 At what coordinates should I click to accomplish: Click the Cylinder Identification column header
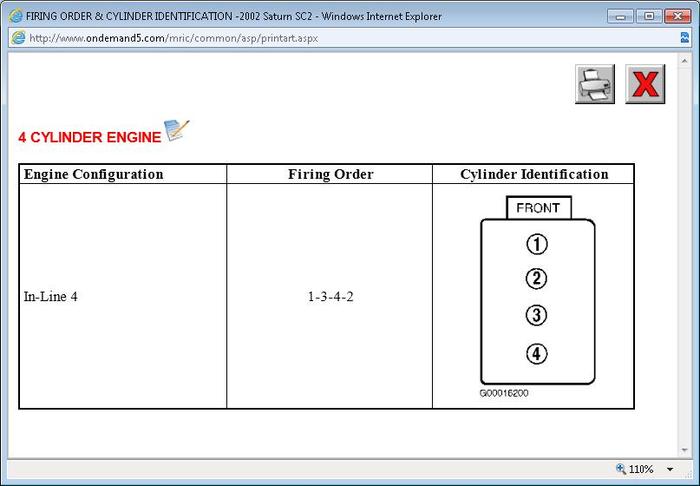pos(534,174)
